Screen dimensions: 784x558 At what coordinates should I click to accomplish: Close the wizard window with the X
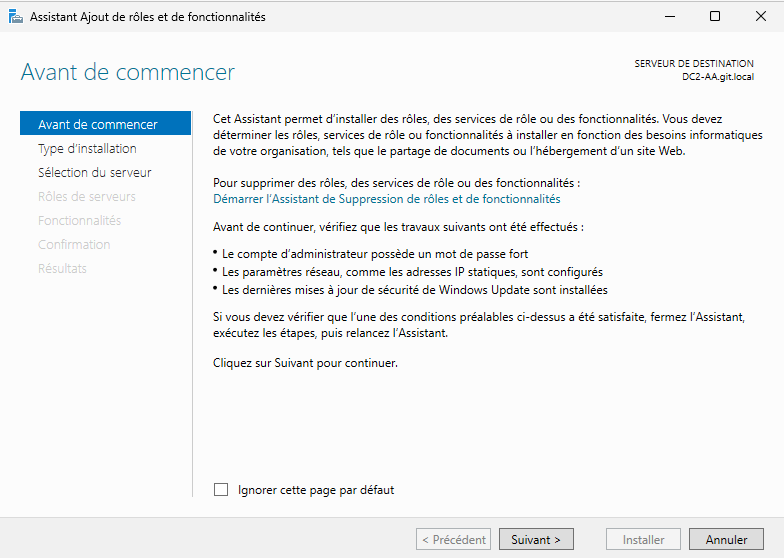[760, 16]
